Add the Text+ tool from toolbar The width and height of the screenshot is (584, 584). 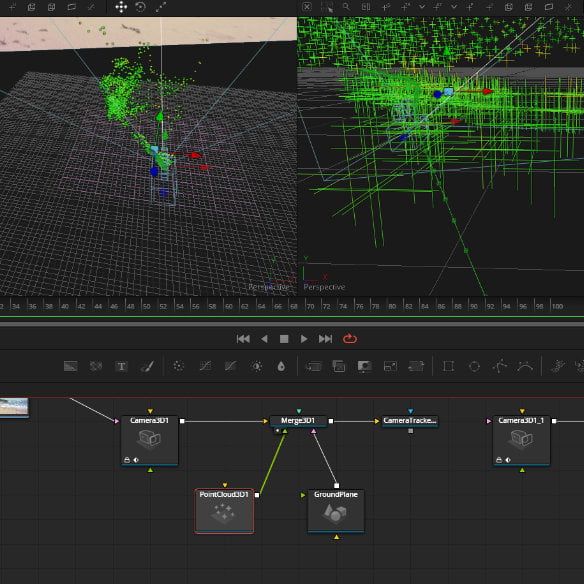tap(121, 366)
